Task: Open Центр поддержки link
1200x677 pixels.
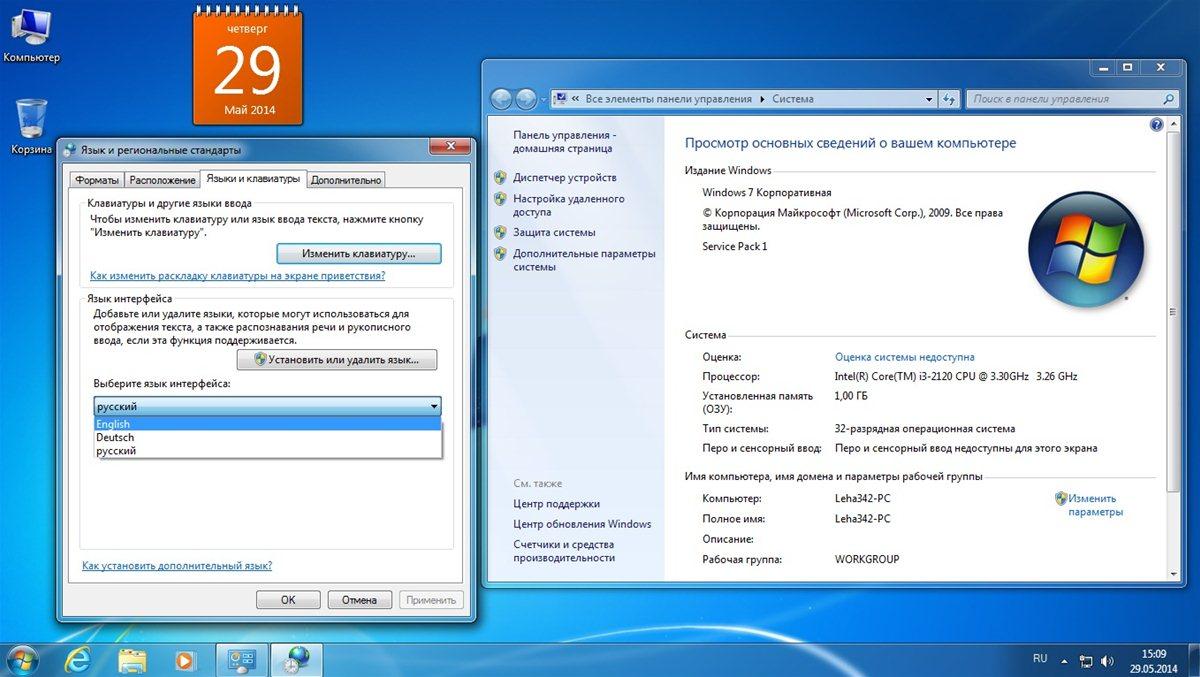Action: pyautogui.click(x=557, y=504)
